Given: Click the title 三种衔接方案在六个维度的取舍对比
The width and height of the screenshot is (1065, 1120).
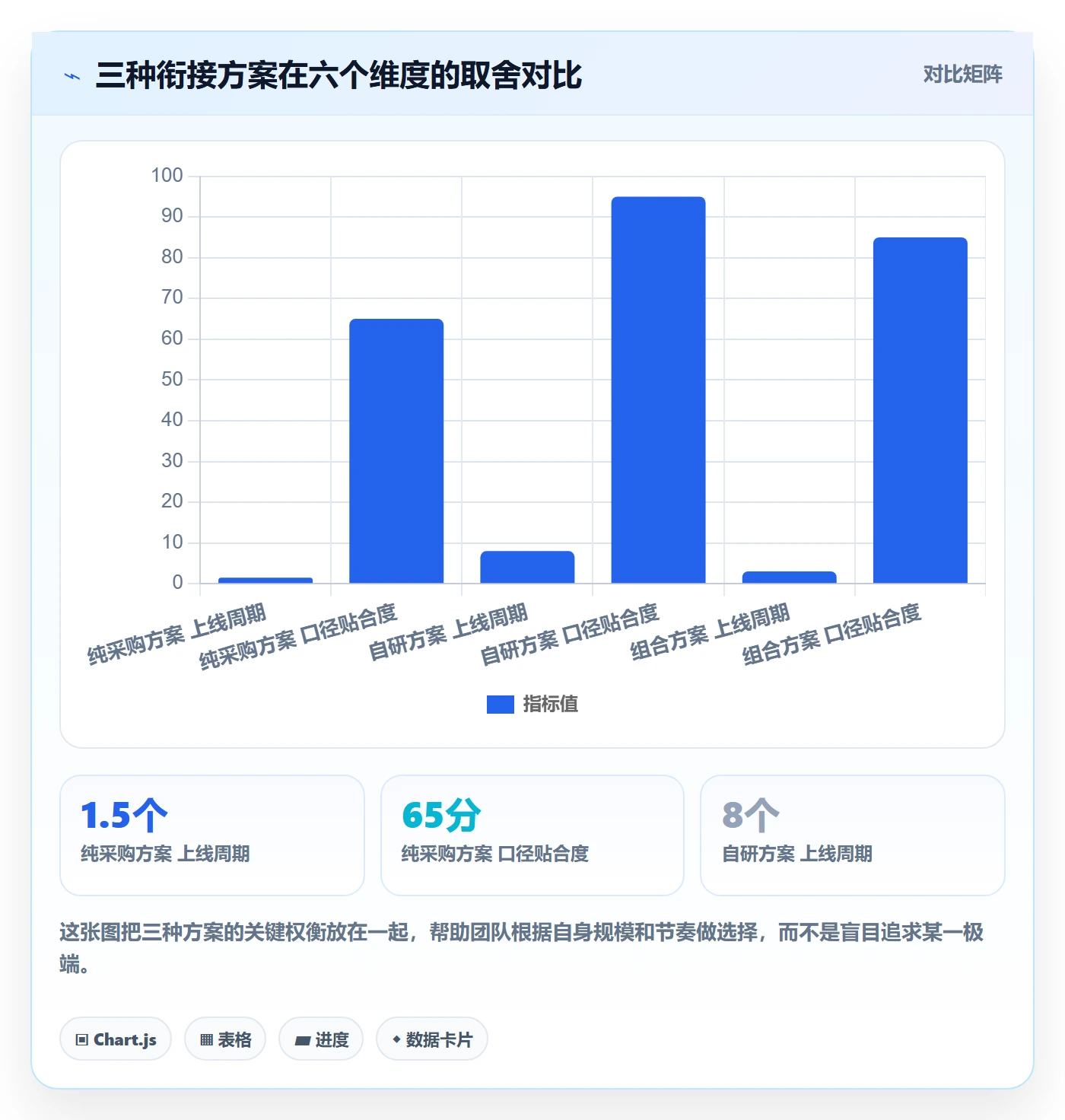Looking at the screenshot, I should 339,75.
